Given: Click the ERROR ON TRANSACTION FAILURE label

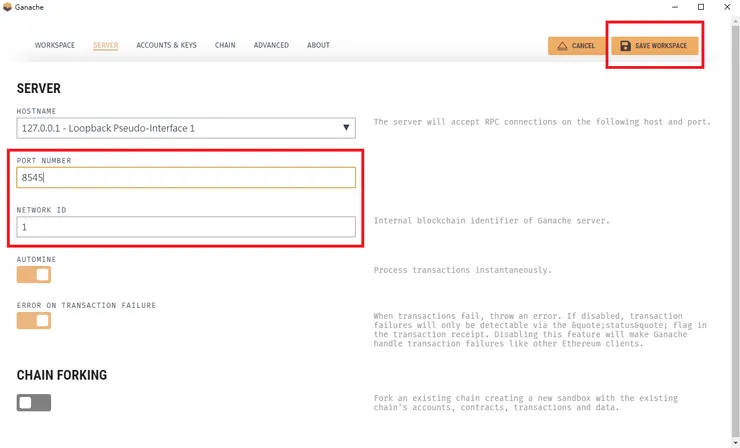Looking at the screenshot, I should point(86,305).
